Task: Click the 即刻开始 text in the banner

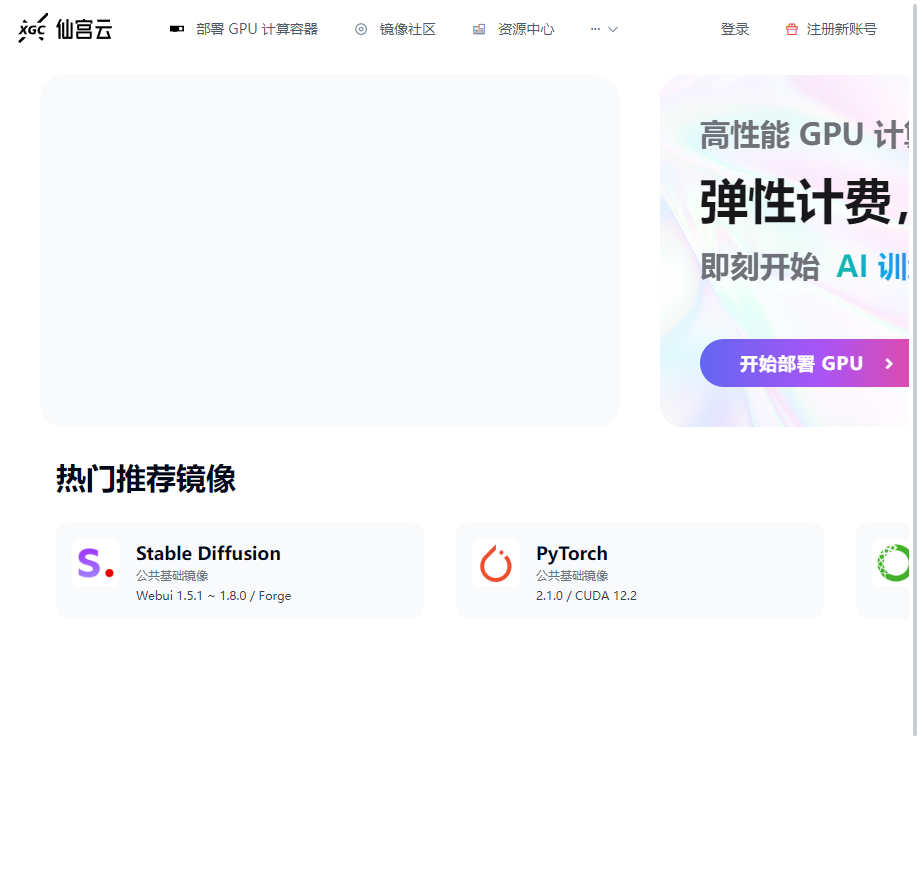Action: point(759,267)
